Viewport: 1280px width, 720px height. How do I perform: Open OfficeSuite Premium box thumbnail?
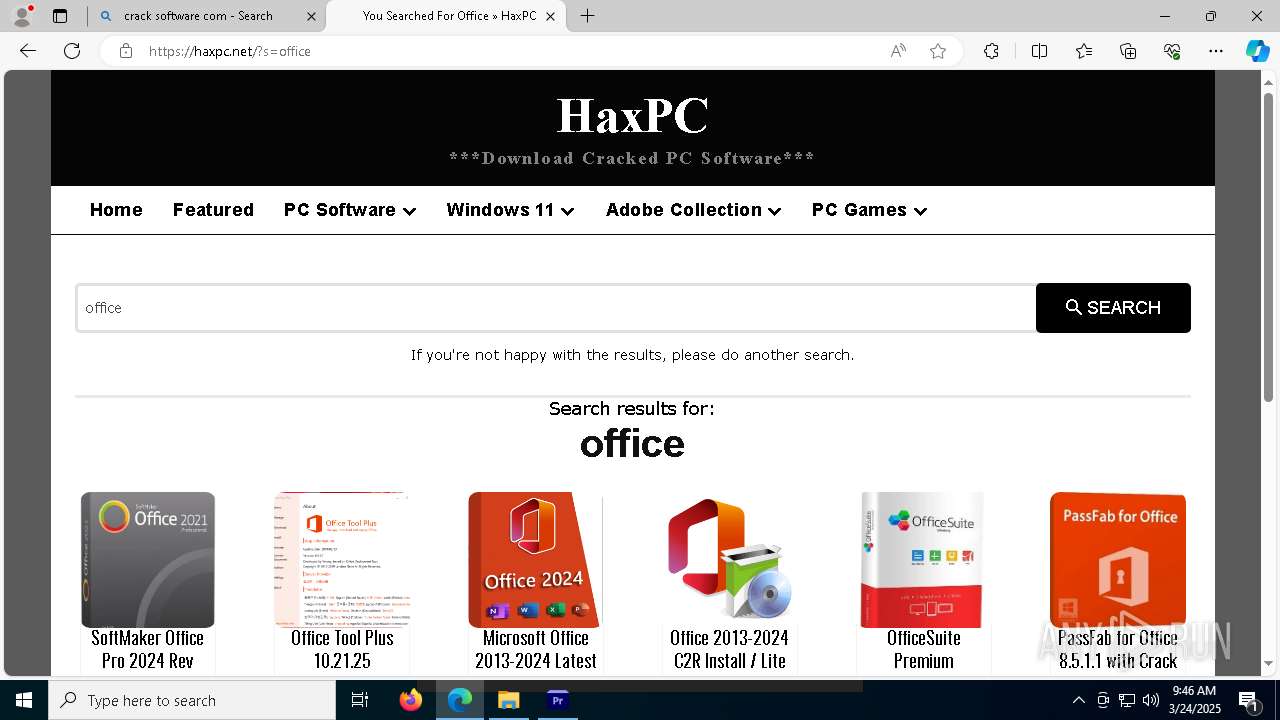click(x=923, y=560)
